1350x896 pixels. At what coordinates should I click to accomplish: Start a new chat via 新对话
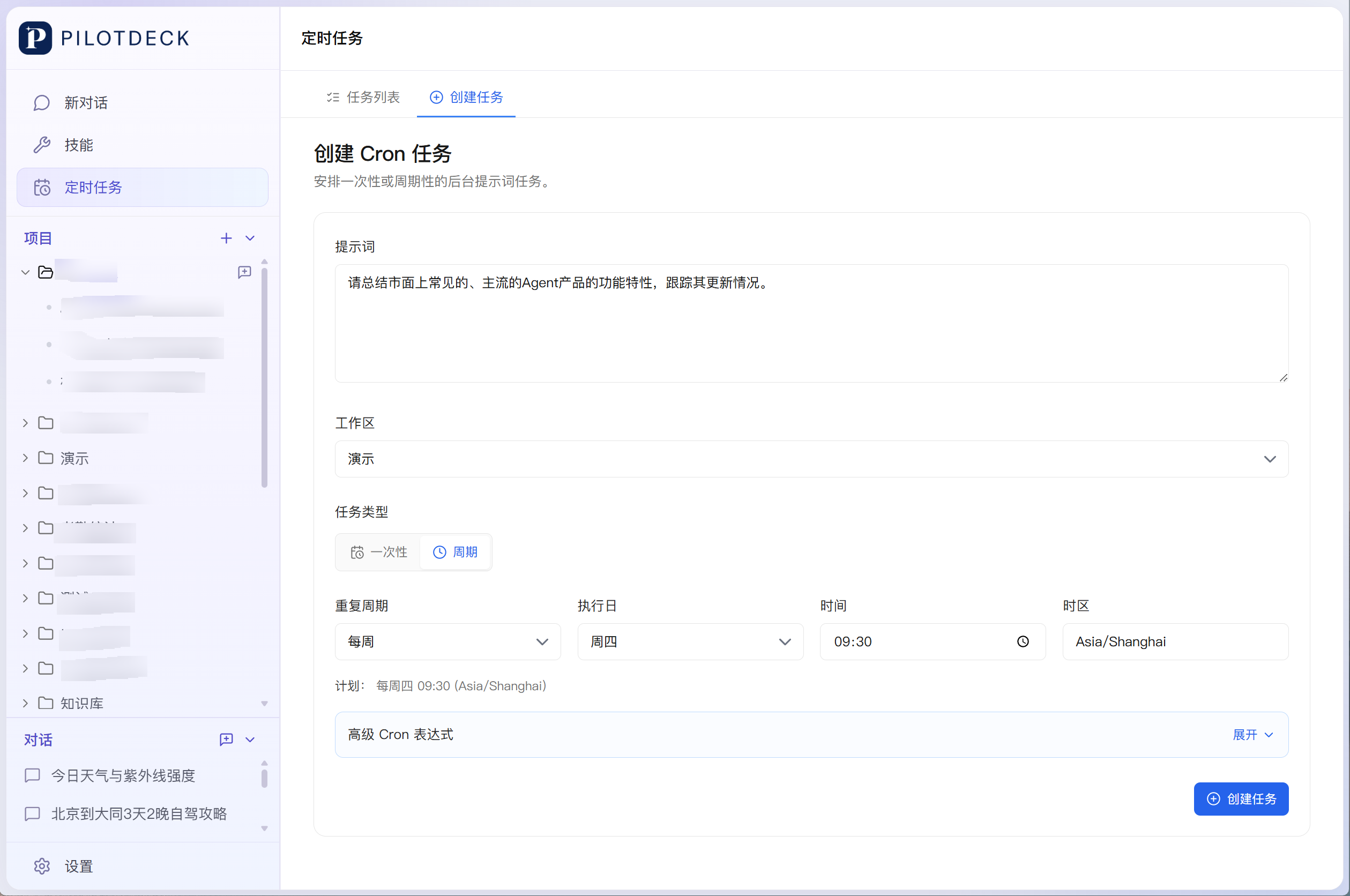pyautogui.click(x=142, y=103)
